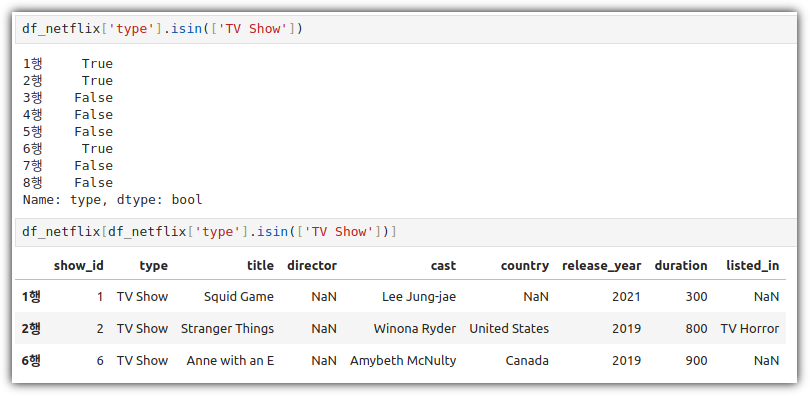Click the 1행 True line in series output
810x396 pixels.
(68, 64)
